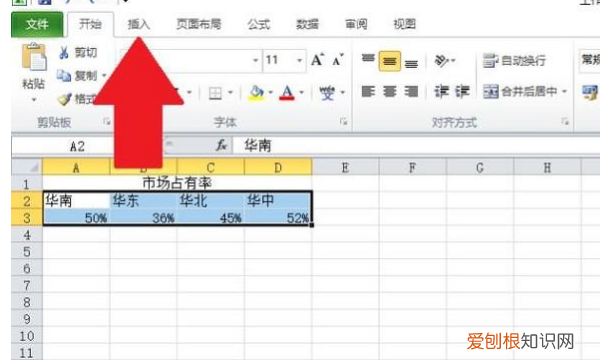This screenshot has height=360, width=600.
Task: Open the 剪贴板 group dialog launcher
Action: [x=106, y=122]
